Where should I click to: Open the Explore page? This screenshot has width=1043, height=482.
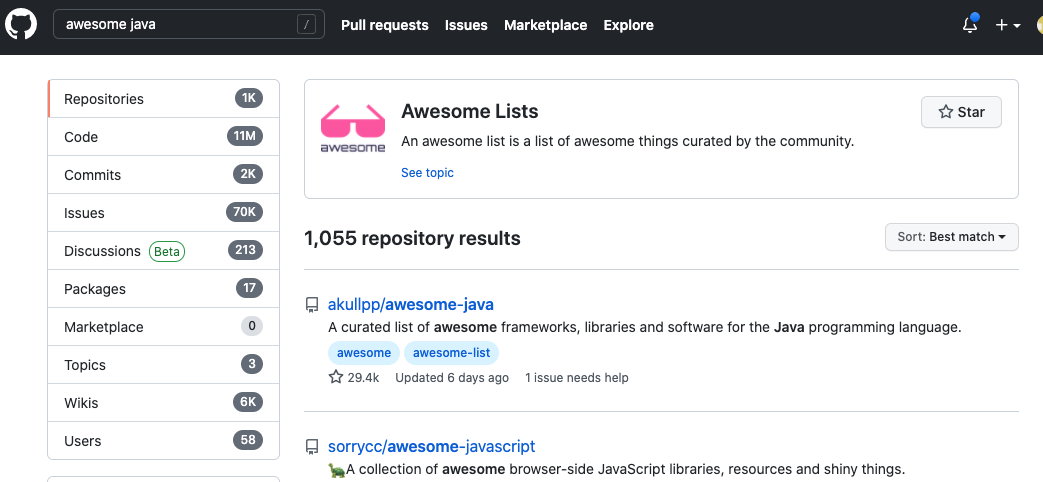629,25
